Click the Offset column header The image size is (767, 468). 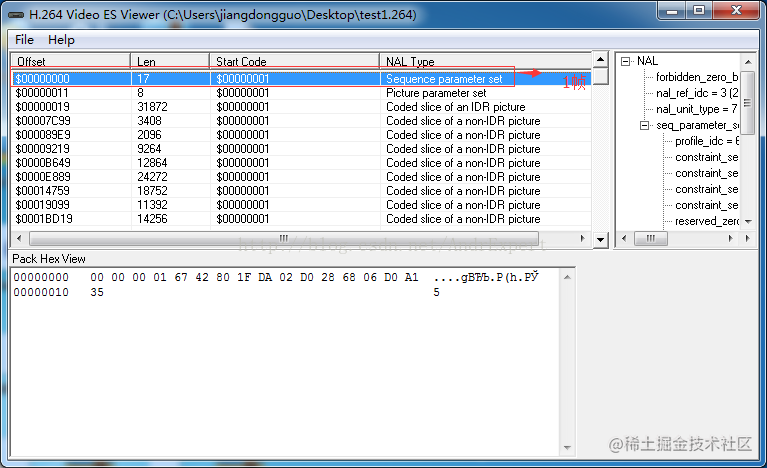coord(70,62)
